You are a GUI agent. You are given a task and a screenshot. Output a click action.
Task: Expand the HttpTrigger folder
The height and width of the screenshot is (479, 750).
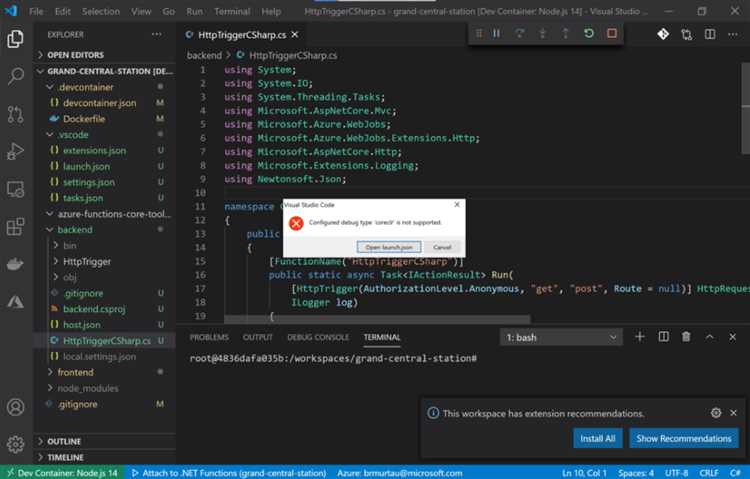pos(104,261)
